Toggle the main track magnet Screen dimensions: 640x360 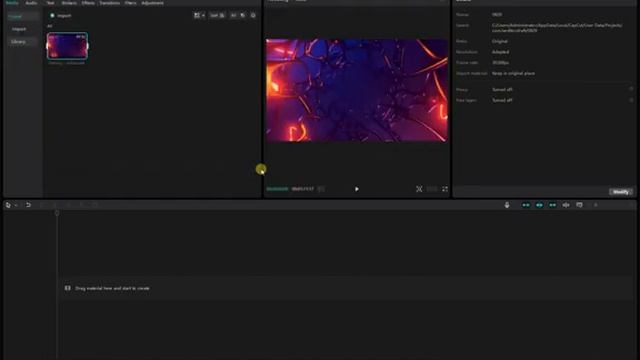pyautogui.click(x=526, y=205)
